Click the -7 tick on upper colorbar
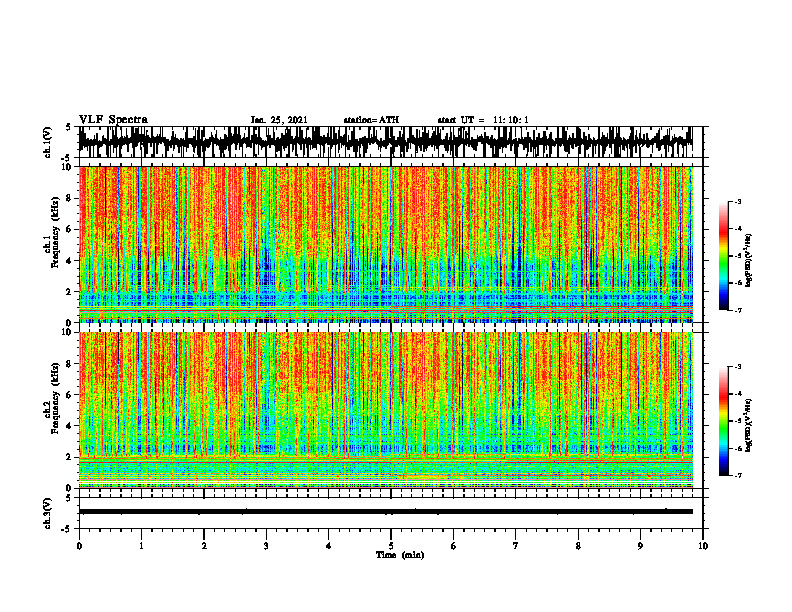This screenshot has width=792, height=612. click(x=738, y=310)
